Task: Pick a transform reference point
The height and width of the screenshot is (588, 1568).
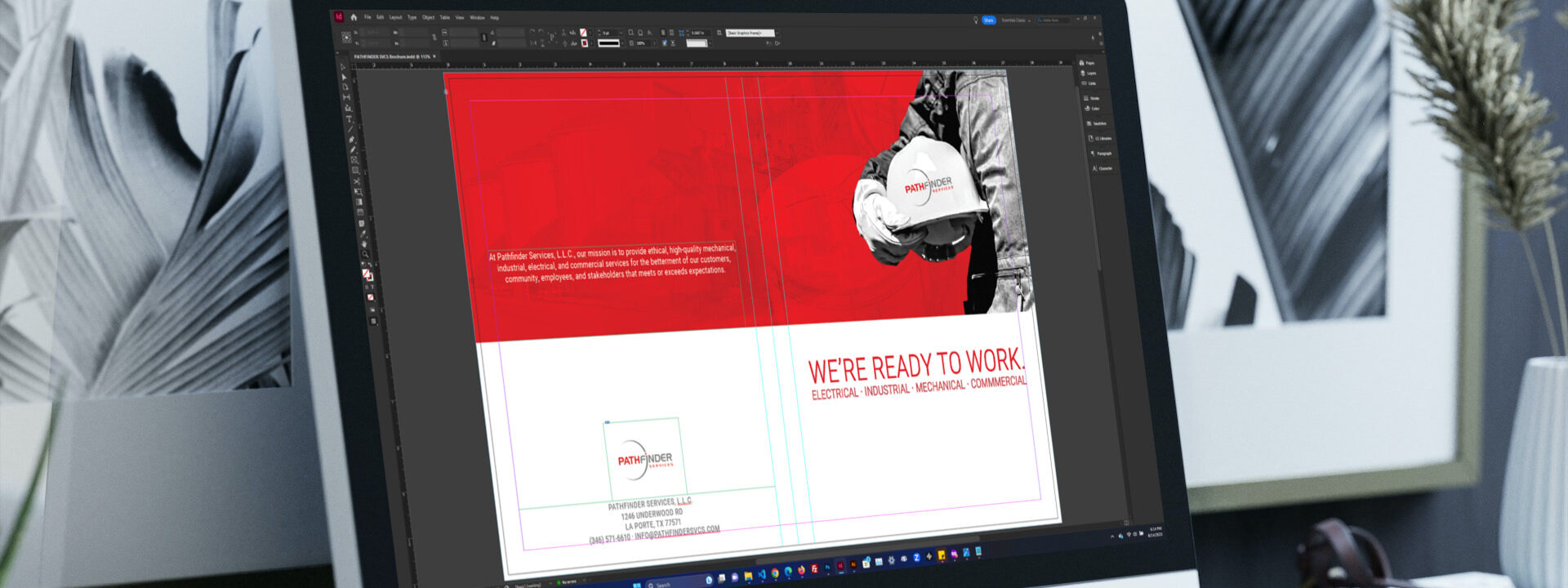Action: point(346,38)
